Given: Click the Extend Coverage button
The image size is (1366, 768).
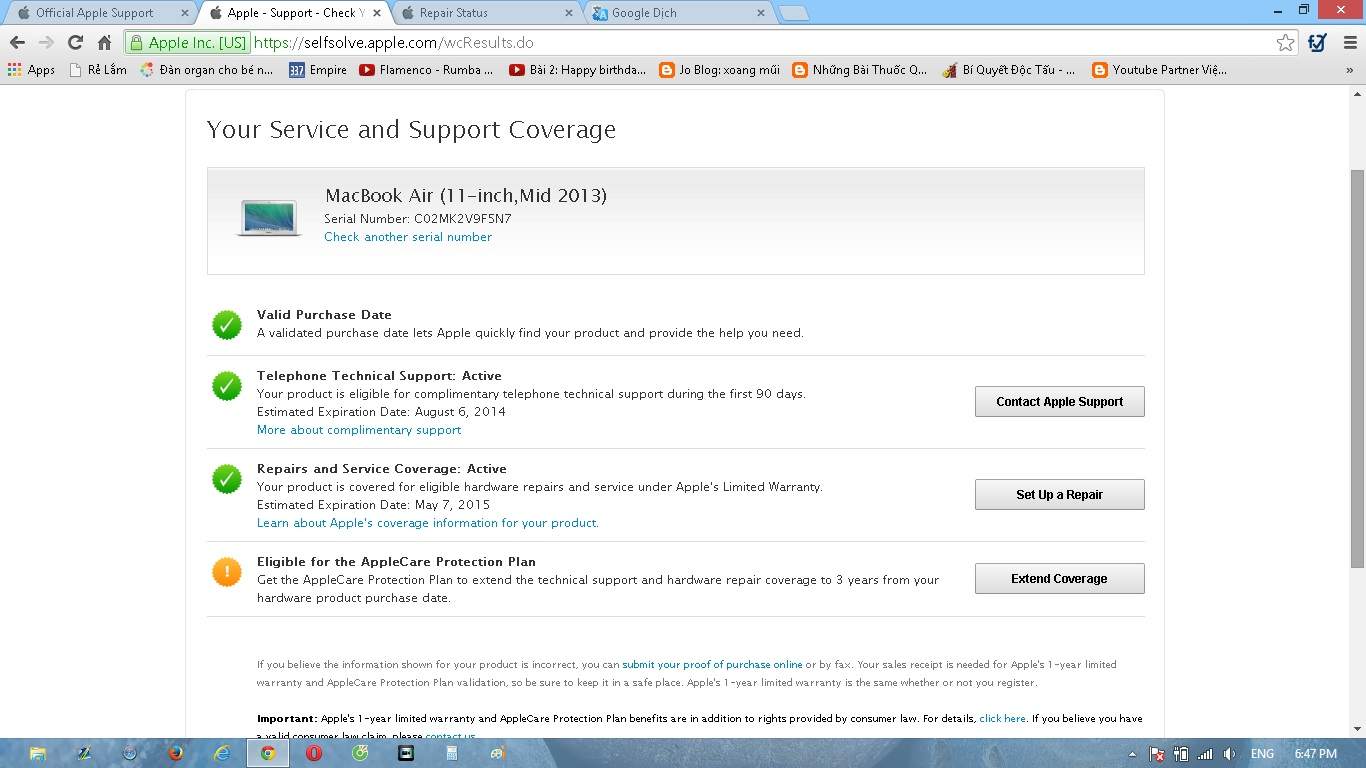Looking at the screenshot, I should tap(1059, 579).
